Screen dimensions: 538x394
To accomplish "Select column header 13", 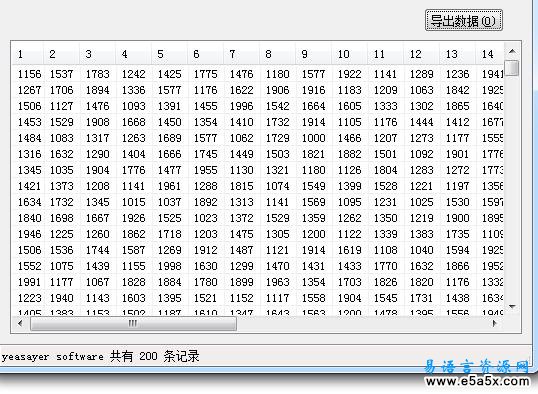I will [x=457, y=54].
